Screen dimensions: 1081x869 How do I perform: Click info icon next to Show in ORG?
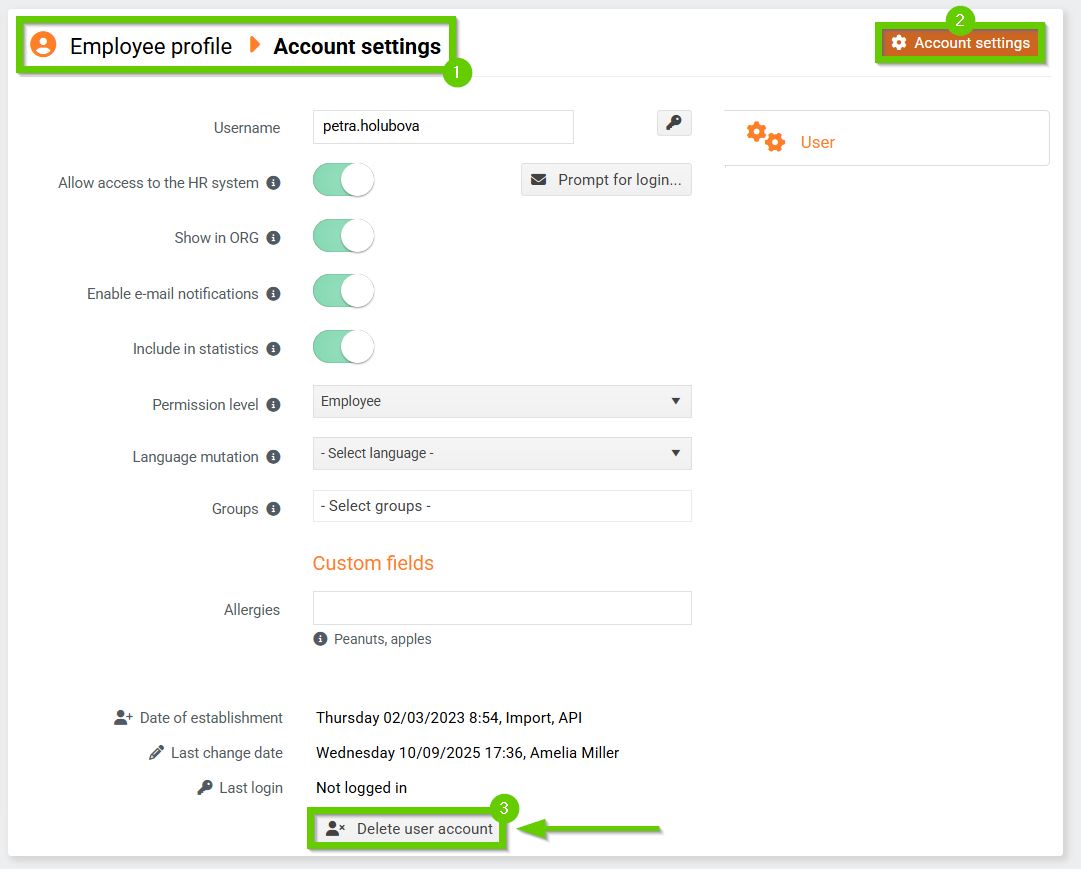(x=273, y=238)
